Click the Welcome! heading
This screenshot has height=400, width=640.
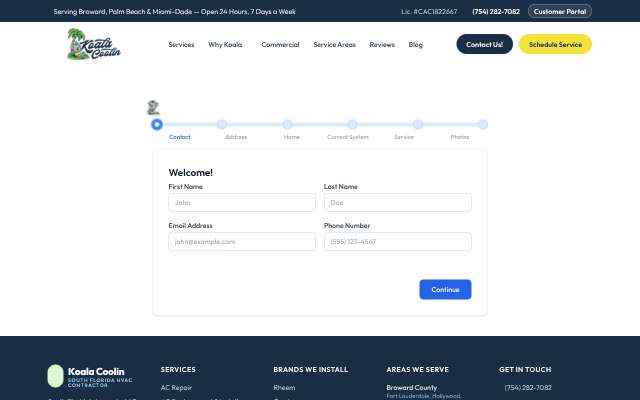pyautogui.click(x=191, y=173)
